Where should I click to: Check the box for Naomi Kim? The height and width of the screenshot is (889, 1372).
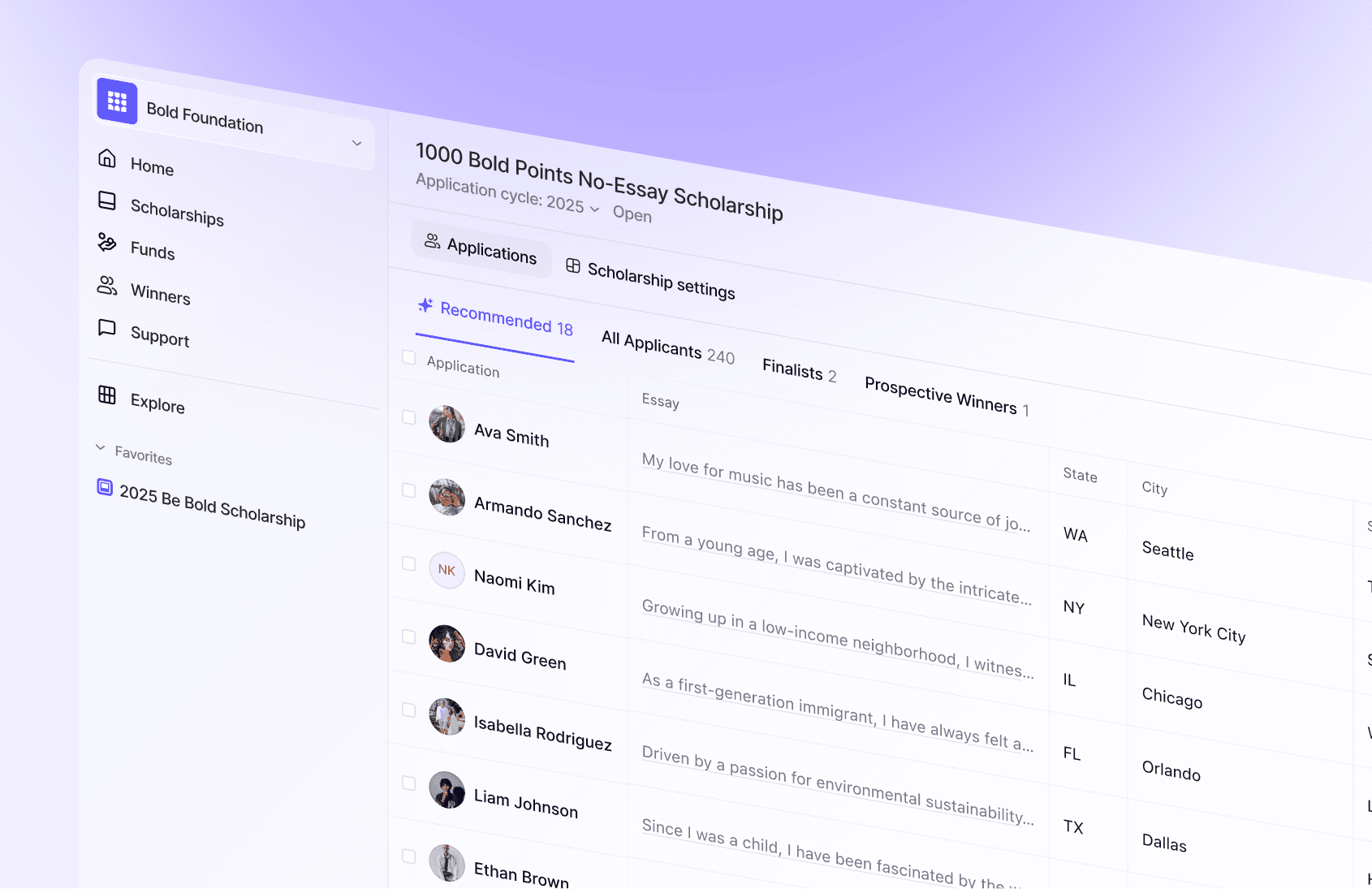[409, 563]
